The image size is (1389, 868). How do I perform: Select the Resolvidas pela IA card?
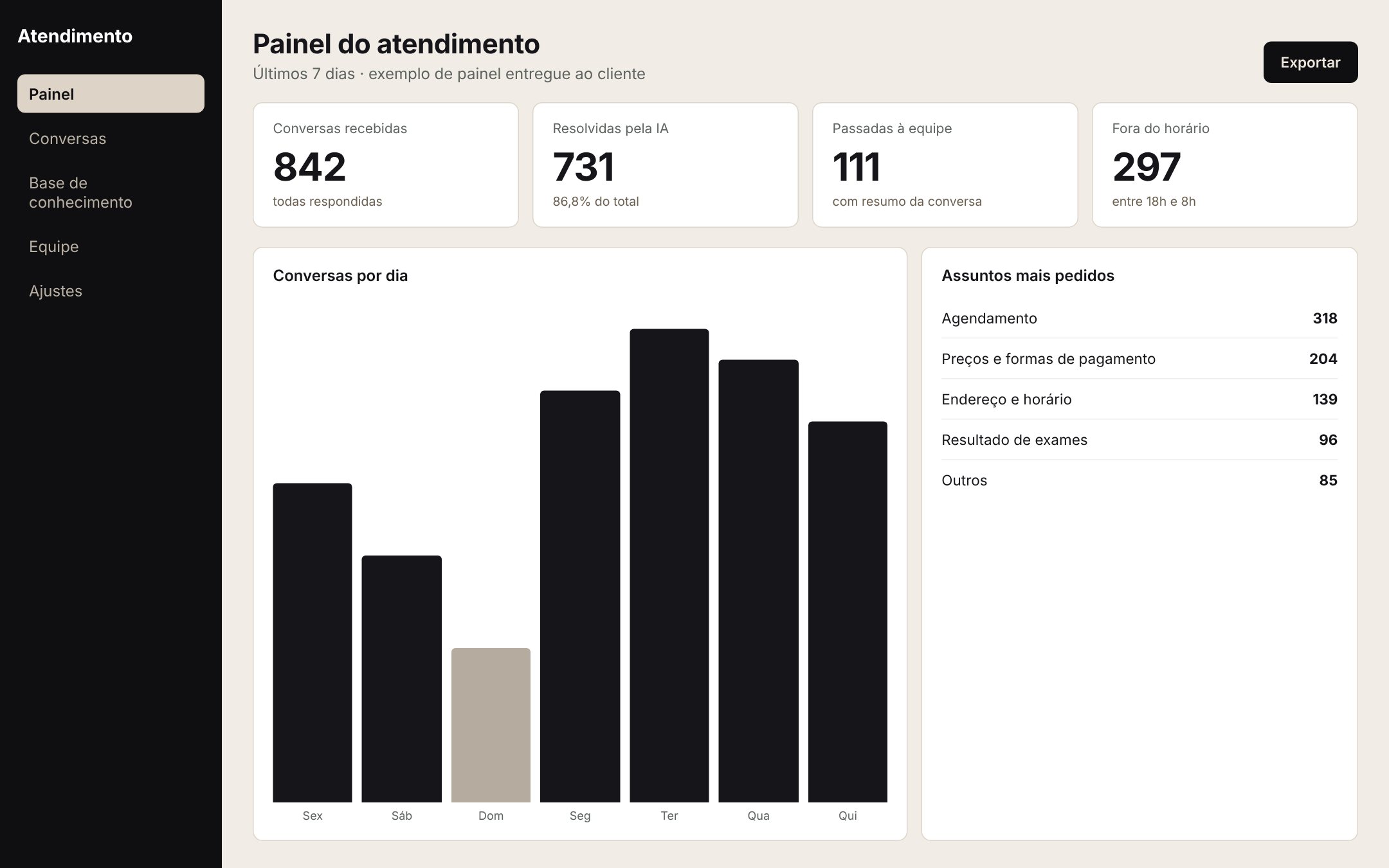666,165
